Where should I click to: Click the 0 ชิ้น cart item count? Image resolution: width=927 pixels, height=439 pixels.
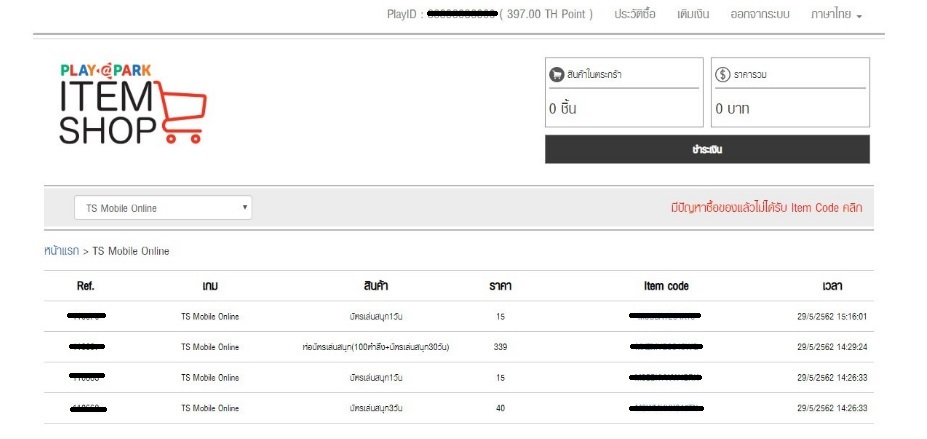click(563, 109)
